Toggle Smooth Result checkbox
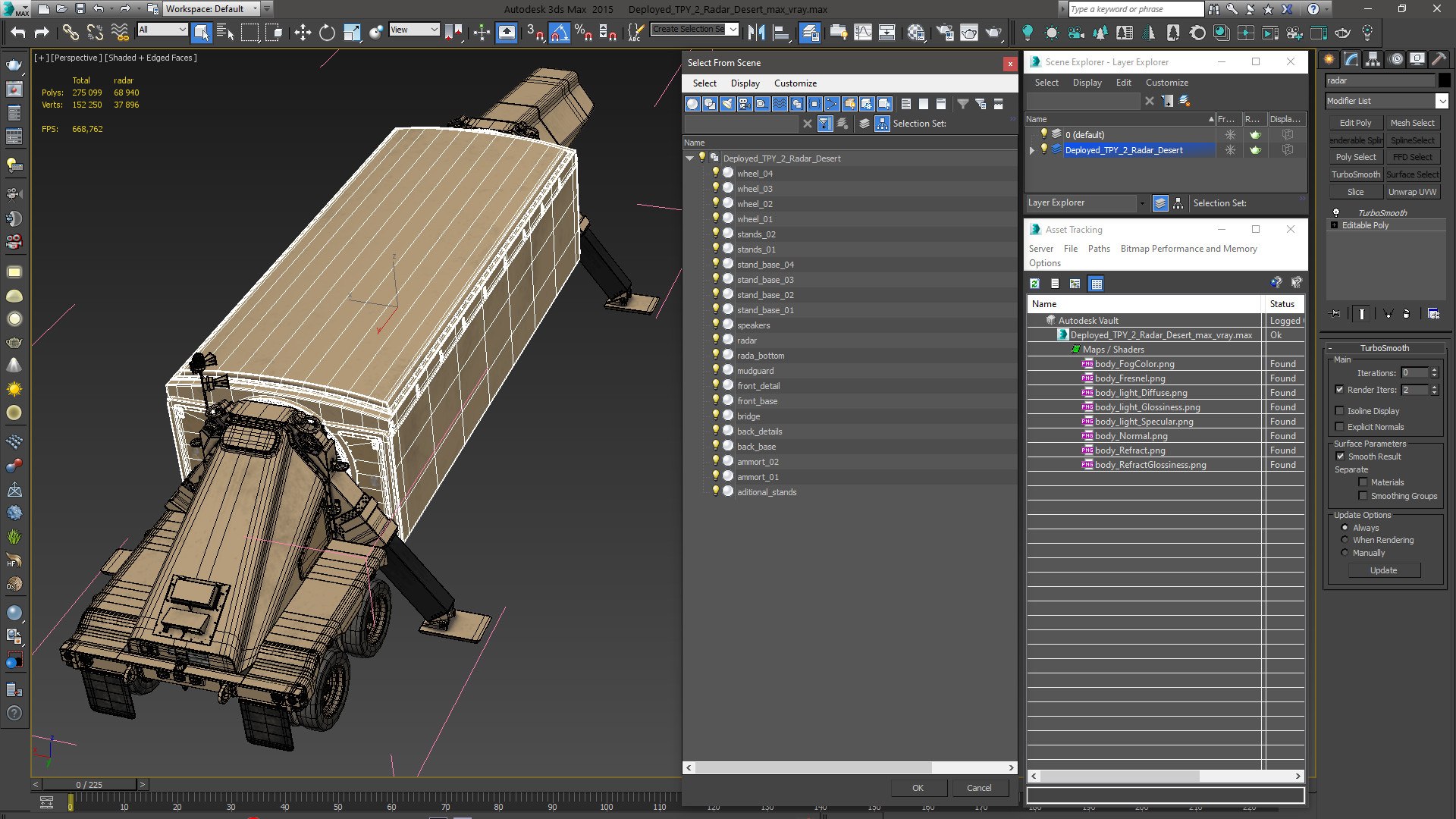The height and width of the screenshot is (819, 1456). (1340, 457)
